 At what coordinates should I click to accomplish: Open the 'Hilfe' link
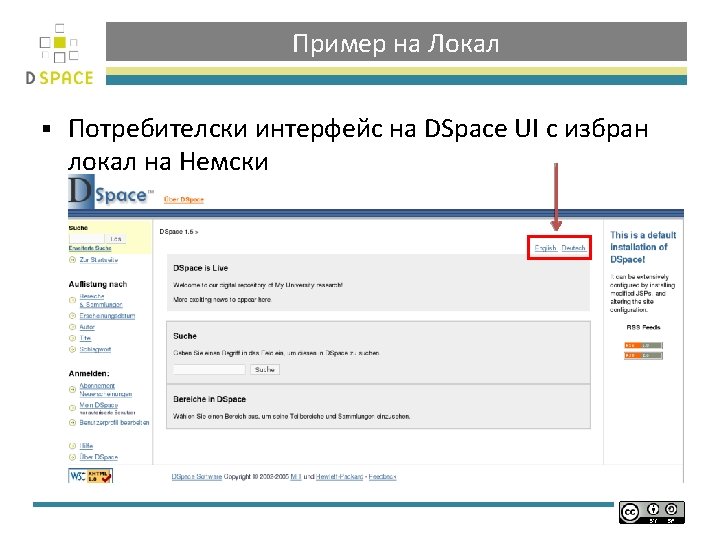pos(86,446)
